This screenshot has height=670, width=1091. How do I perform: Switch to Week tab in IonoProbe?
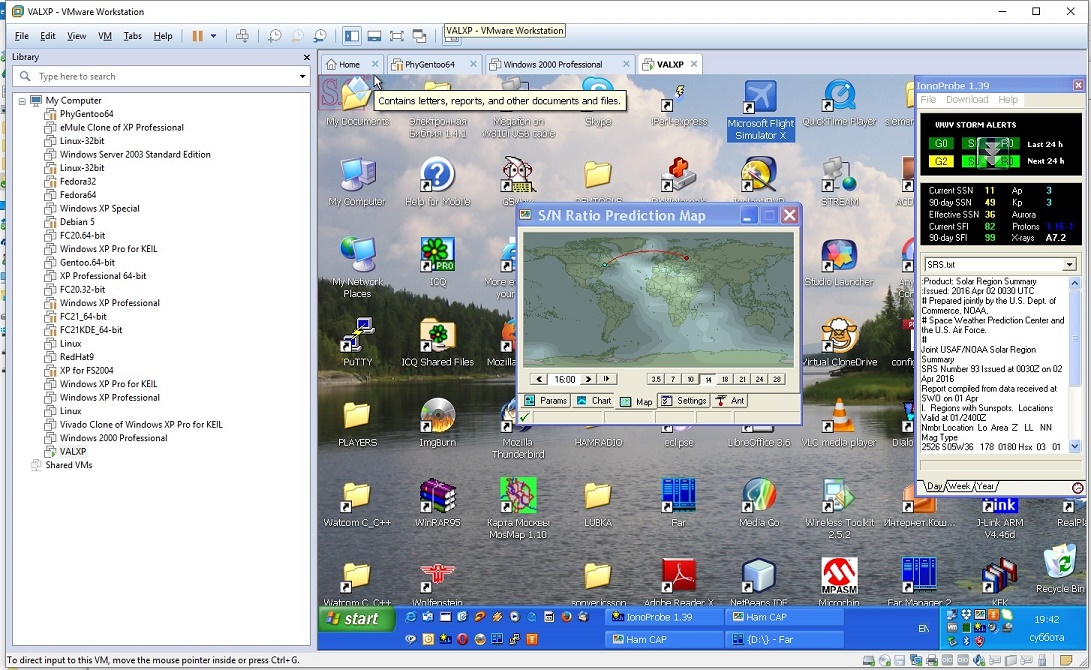pos(959,486)
